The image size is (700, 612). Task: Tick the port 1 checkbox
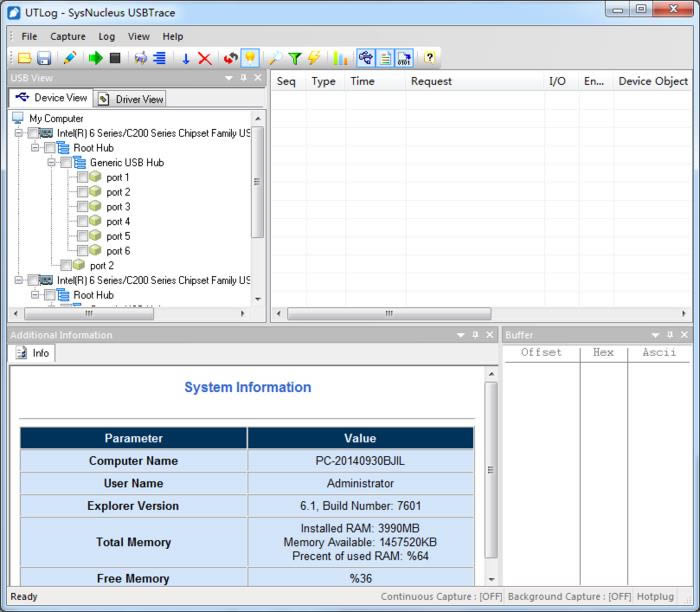tap(83, 177)
